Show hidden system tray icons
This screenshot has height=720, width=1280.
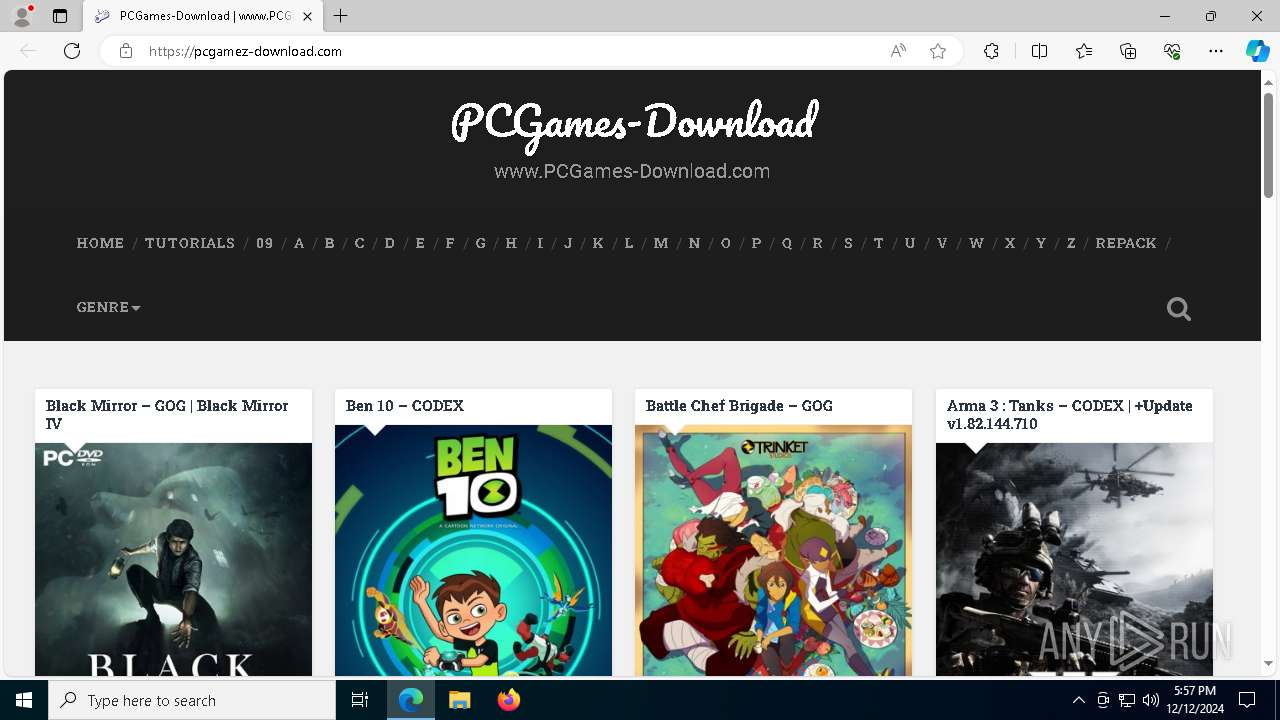(1078, 700)
